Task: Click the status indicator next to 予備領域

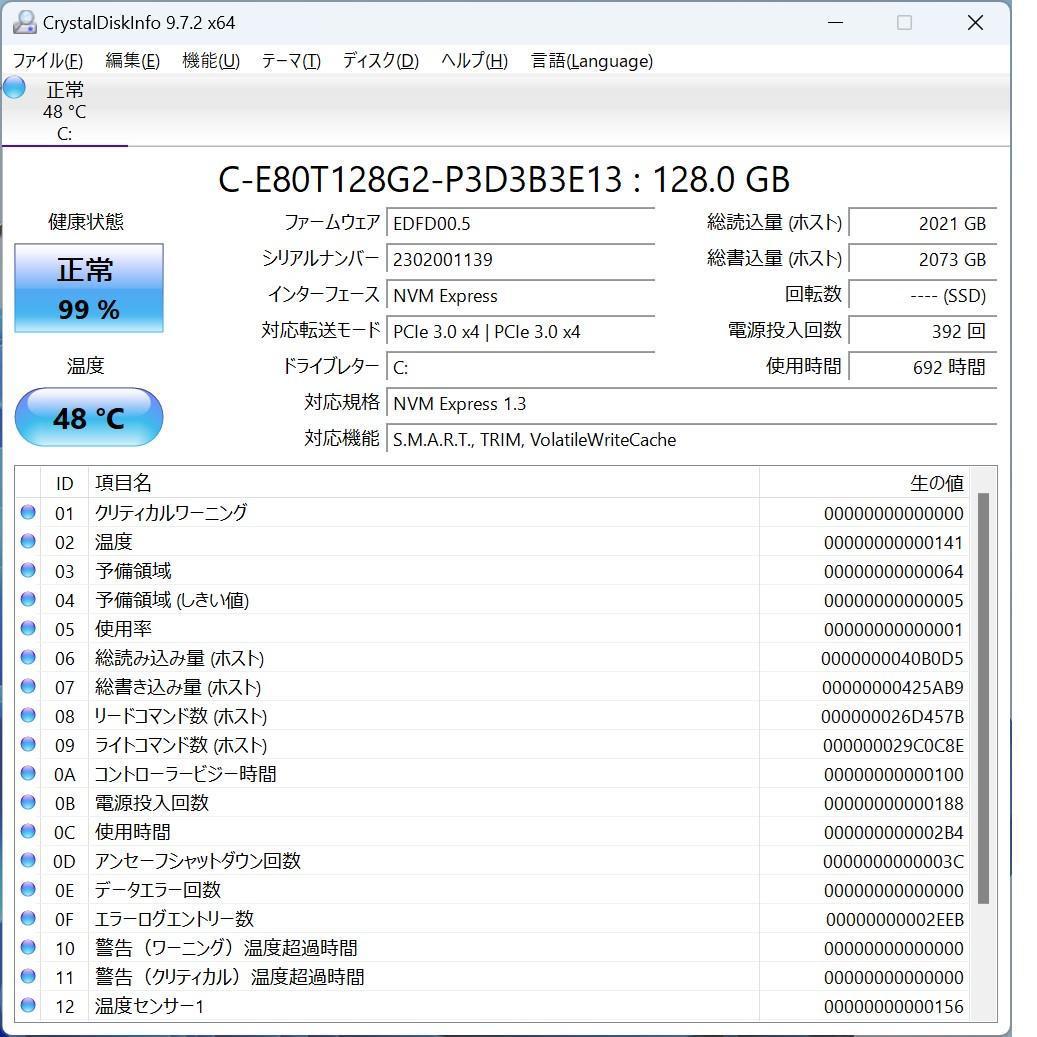Action: pos(29,570)
